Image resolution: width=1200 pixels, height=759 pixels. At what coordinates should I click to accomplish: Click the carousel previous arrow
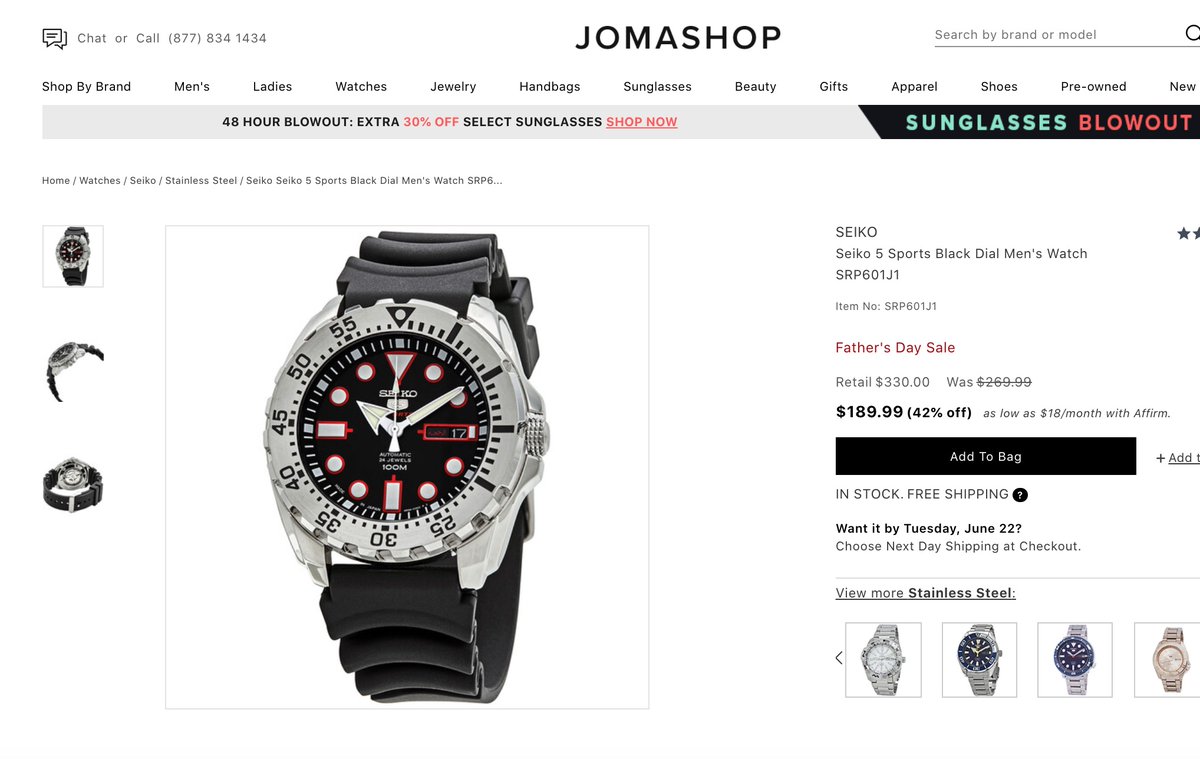838,658
